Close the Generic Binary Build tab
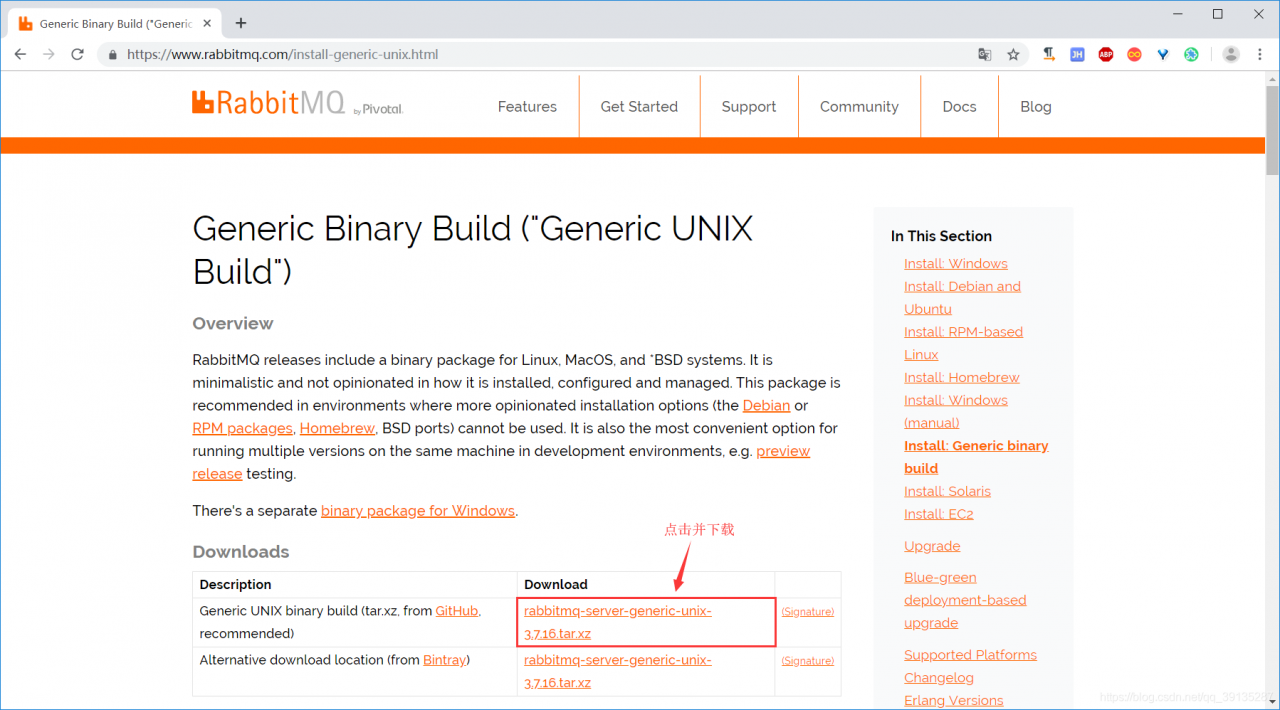The width and height of the screenshot is (1280, 710). click(208, 23)
